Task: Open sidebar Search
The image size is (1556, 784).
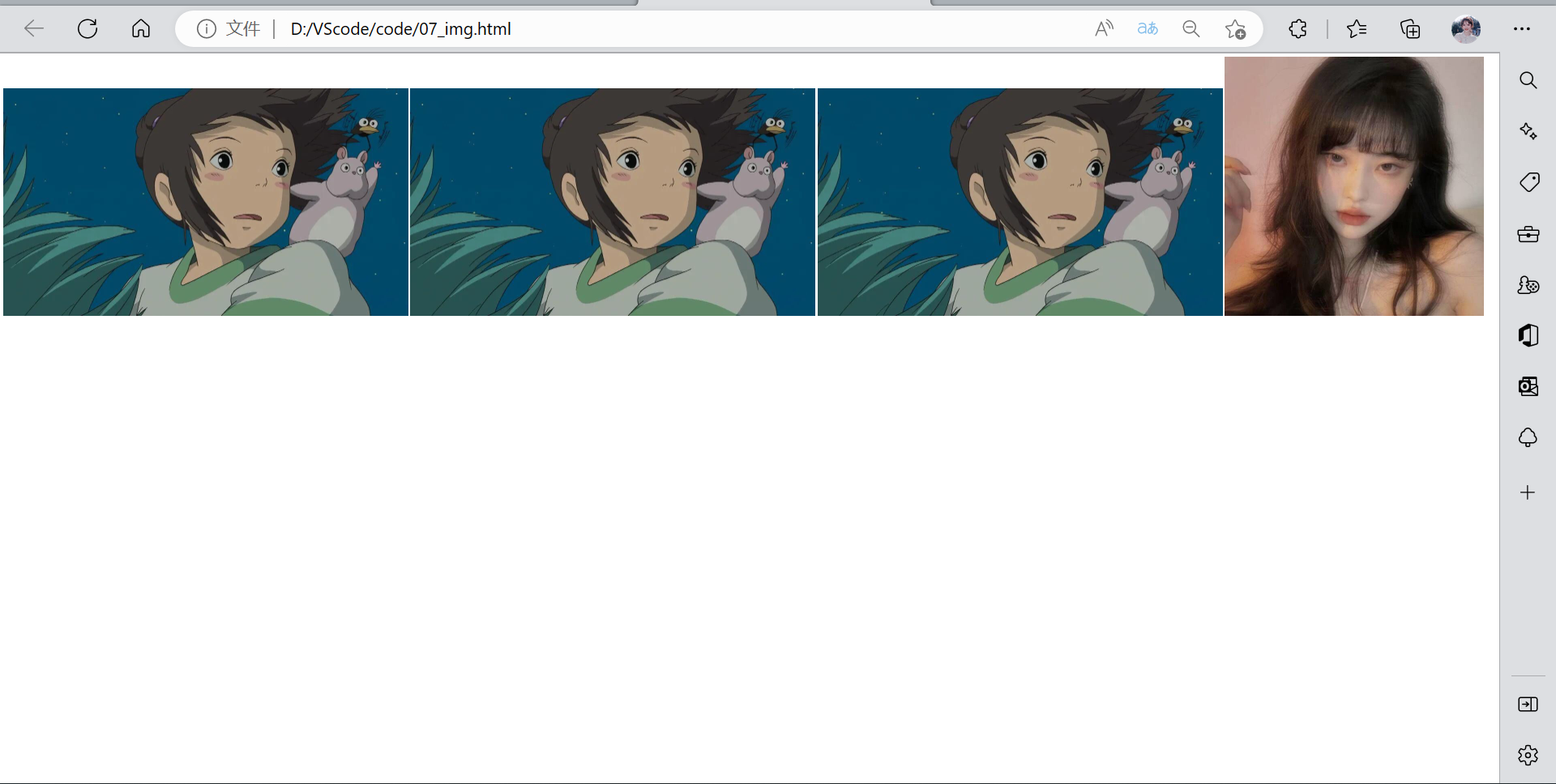Action: click(x=1528, y=80)
